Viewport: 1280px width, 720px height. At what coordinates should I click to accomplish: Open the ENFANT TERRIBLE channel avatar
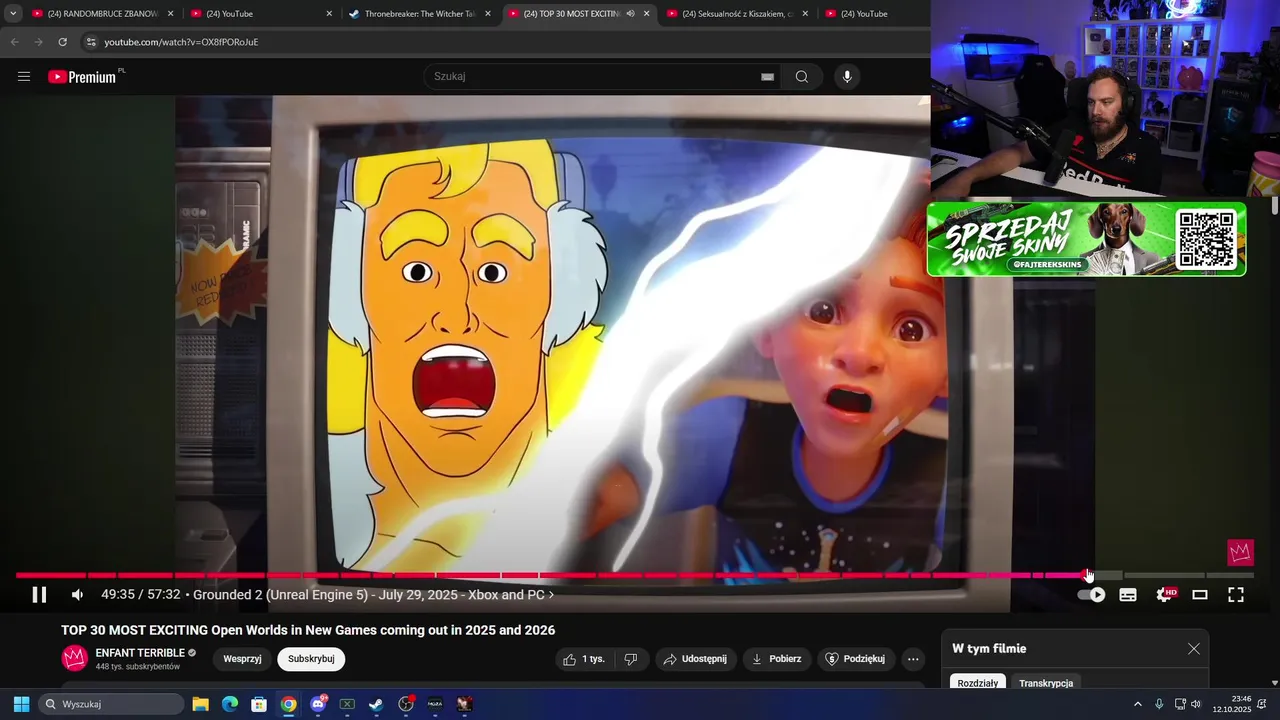tap(75, 658)
